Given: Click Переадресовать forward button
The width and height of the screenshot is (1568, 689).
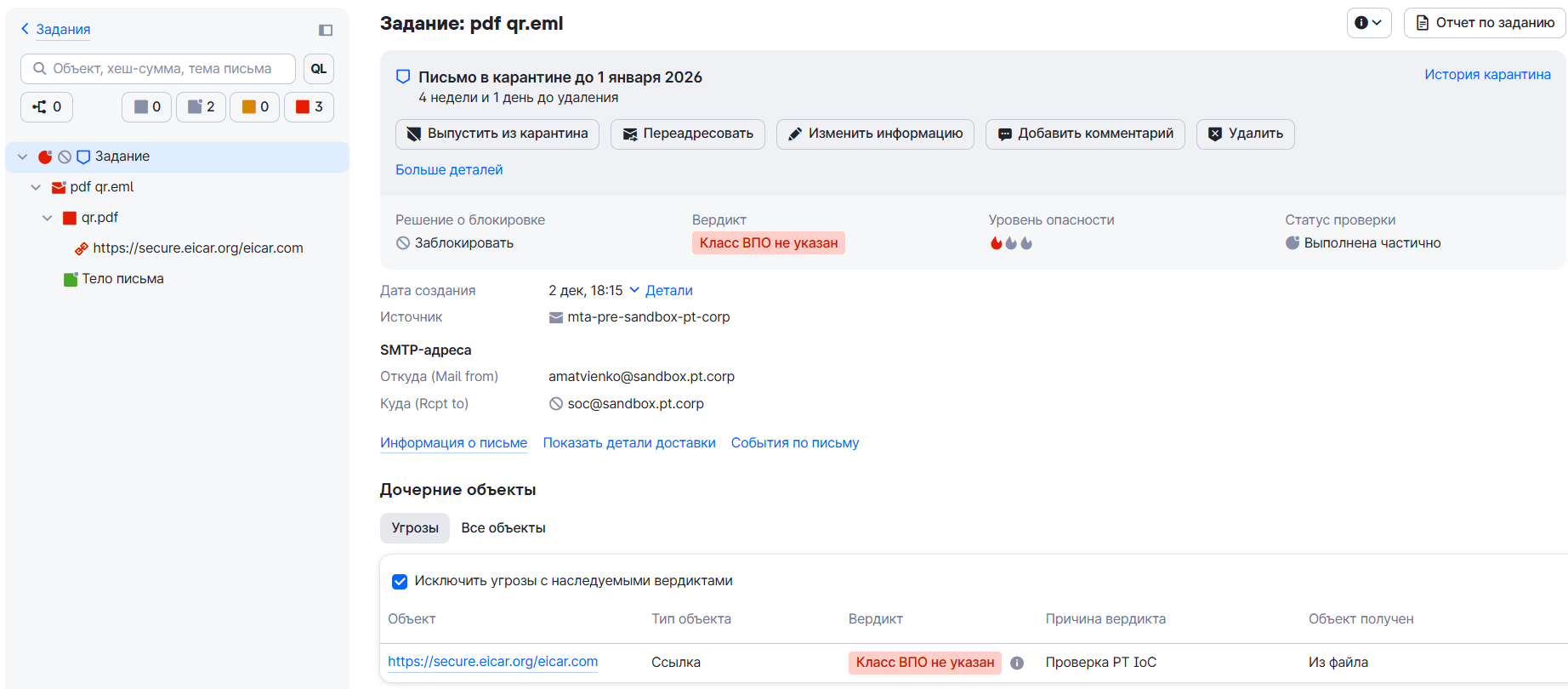Looking at the screenshot, I should click(x=687, y=134).
